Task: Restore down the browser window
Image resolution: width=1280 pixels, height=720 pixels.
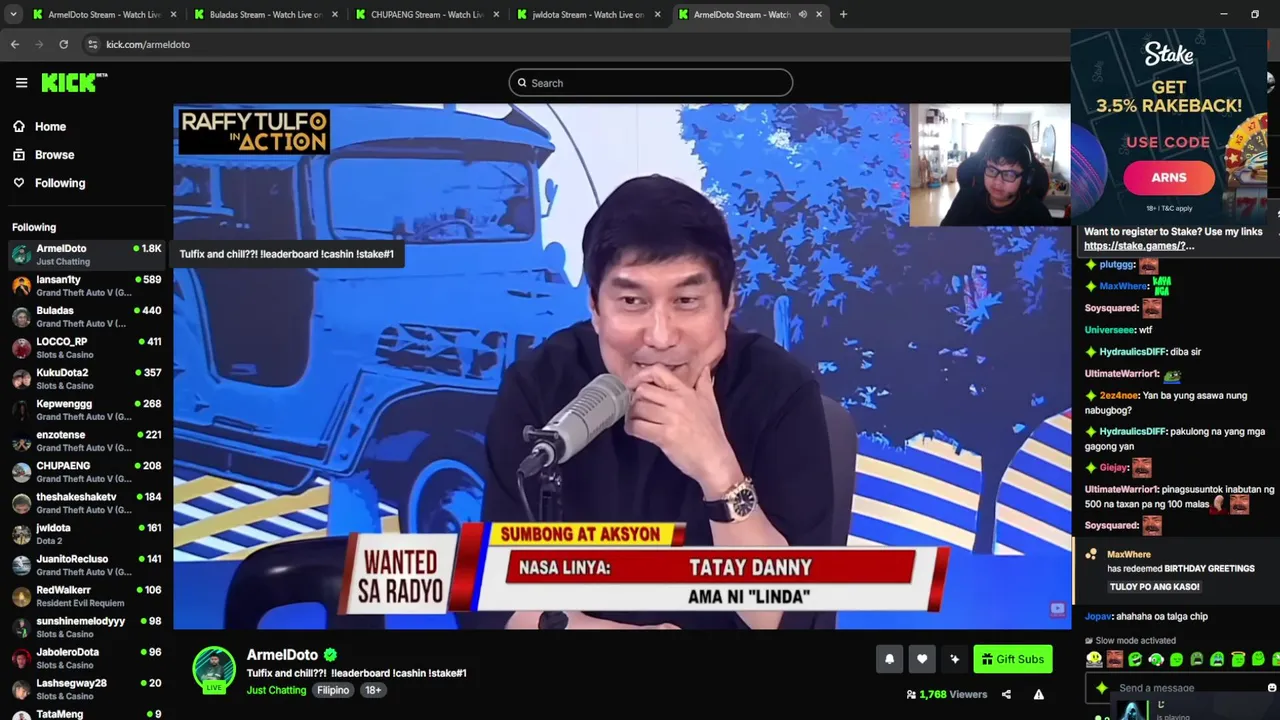Action: point(1255,14)
